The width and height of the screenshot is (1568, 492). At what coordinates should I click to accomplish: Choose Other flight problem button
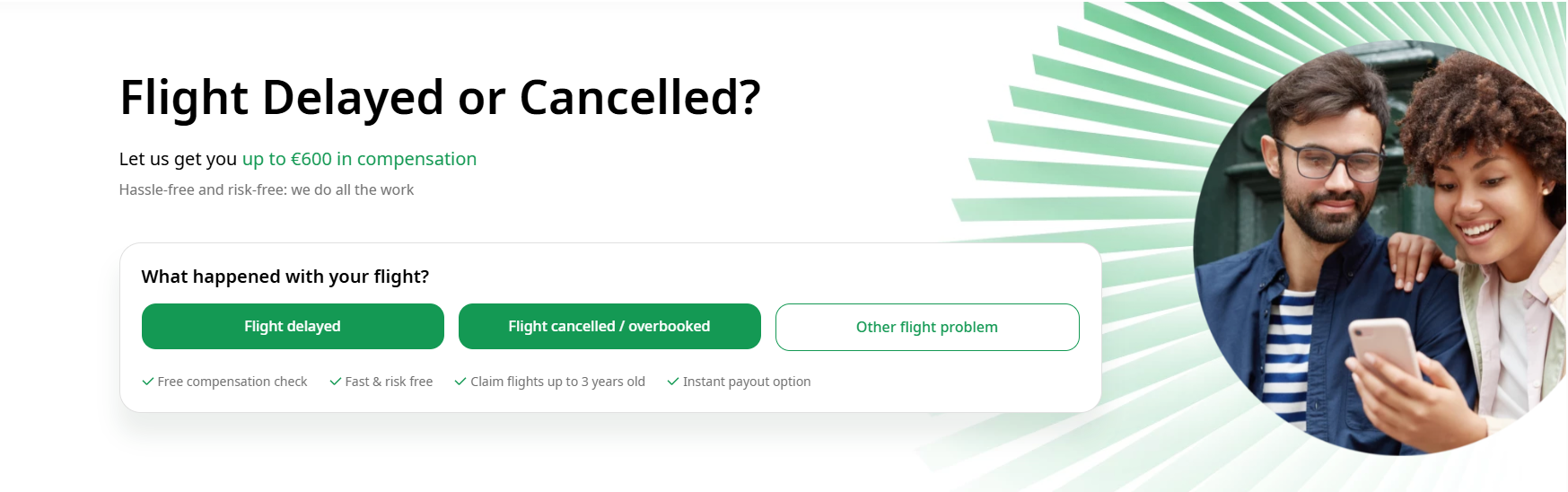point(926,327)
